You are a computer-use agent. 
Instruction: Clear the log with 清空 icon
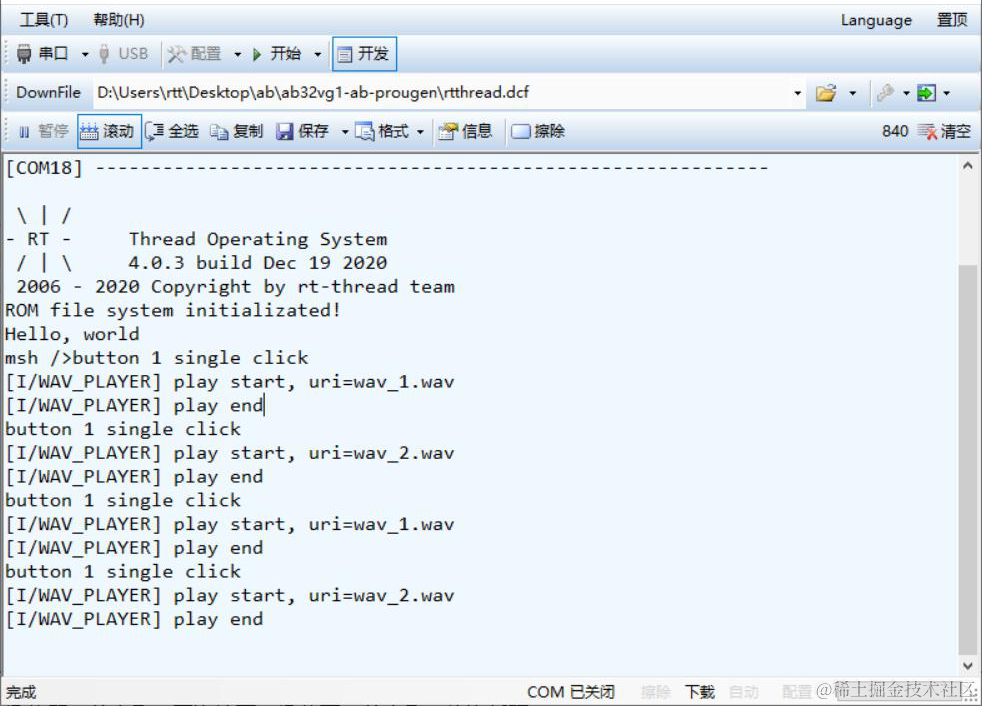[x=928, y=132]
